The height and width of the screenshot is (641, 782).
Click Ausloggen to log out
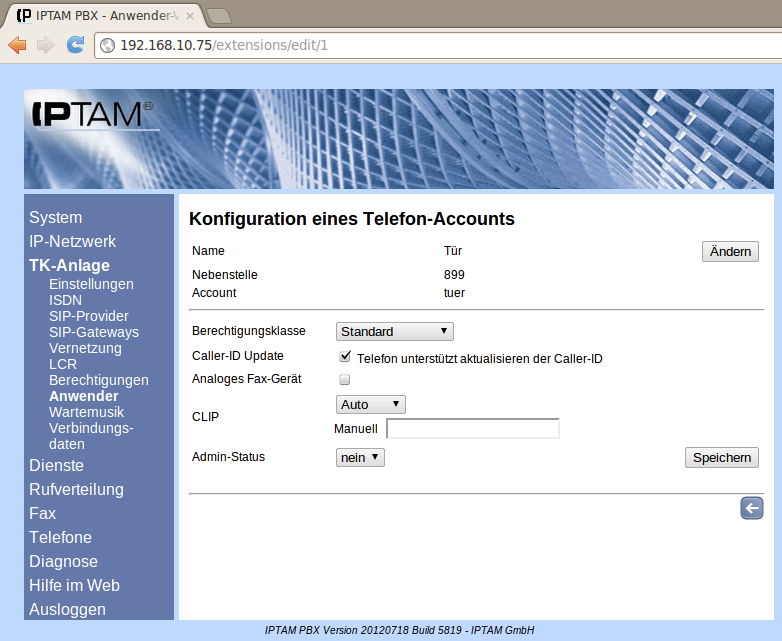coord(67,609)
